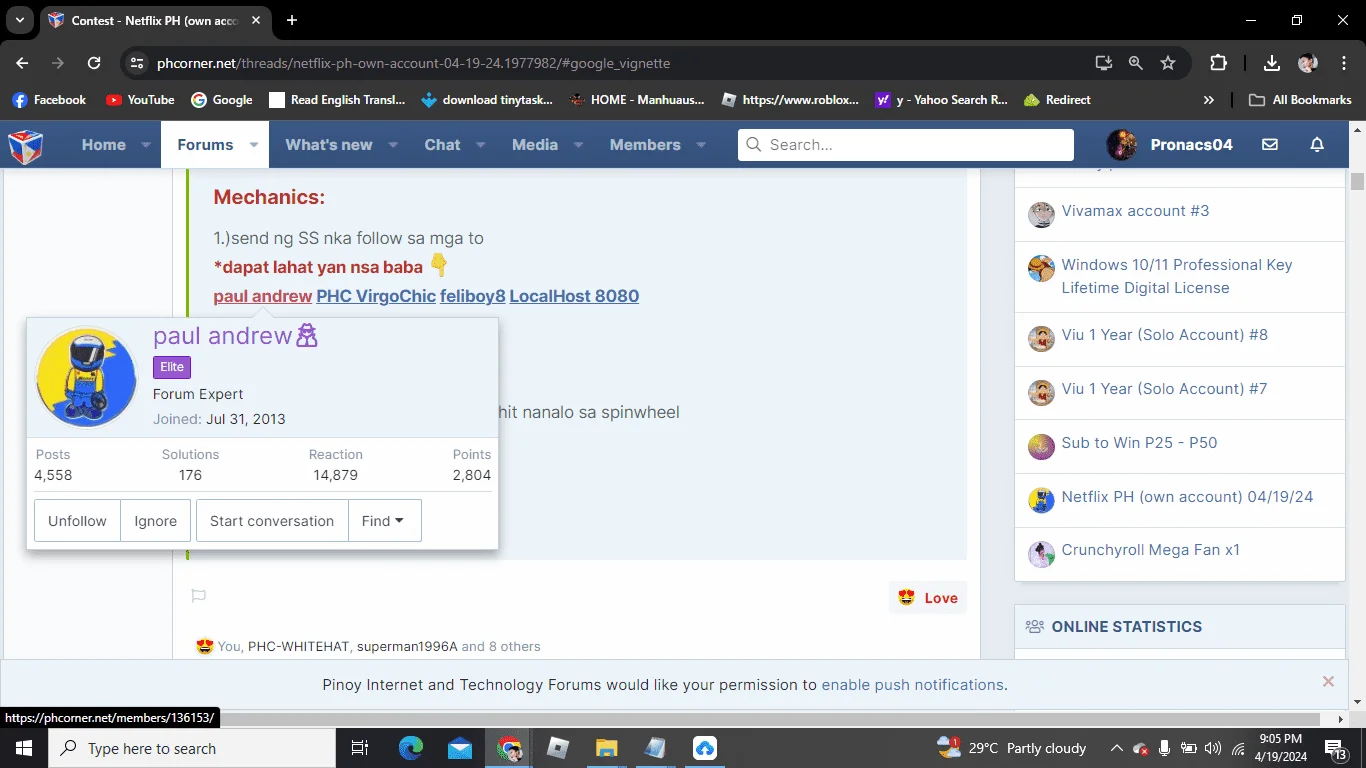Open the Find dropdown
Screen dimensions: 1366x768
(x=384, y=521)
